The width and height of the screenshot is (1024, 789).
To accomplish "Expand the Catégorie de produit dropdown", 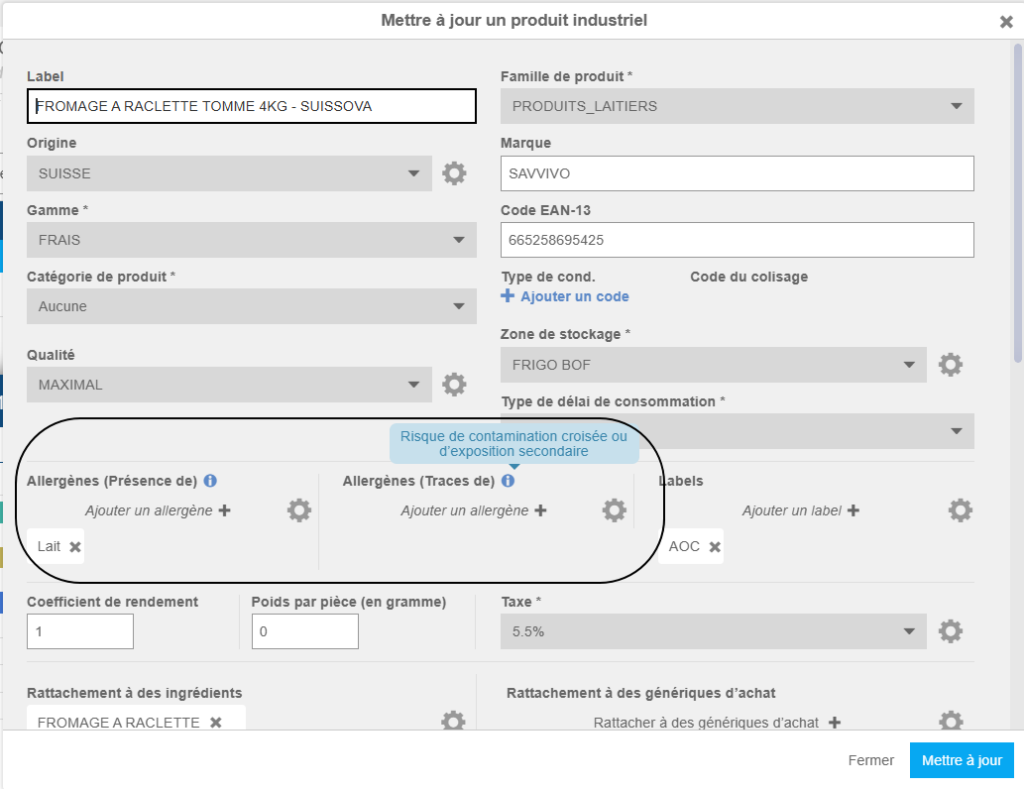I will click(x=251, y=306).
